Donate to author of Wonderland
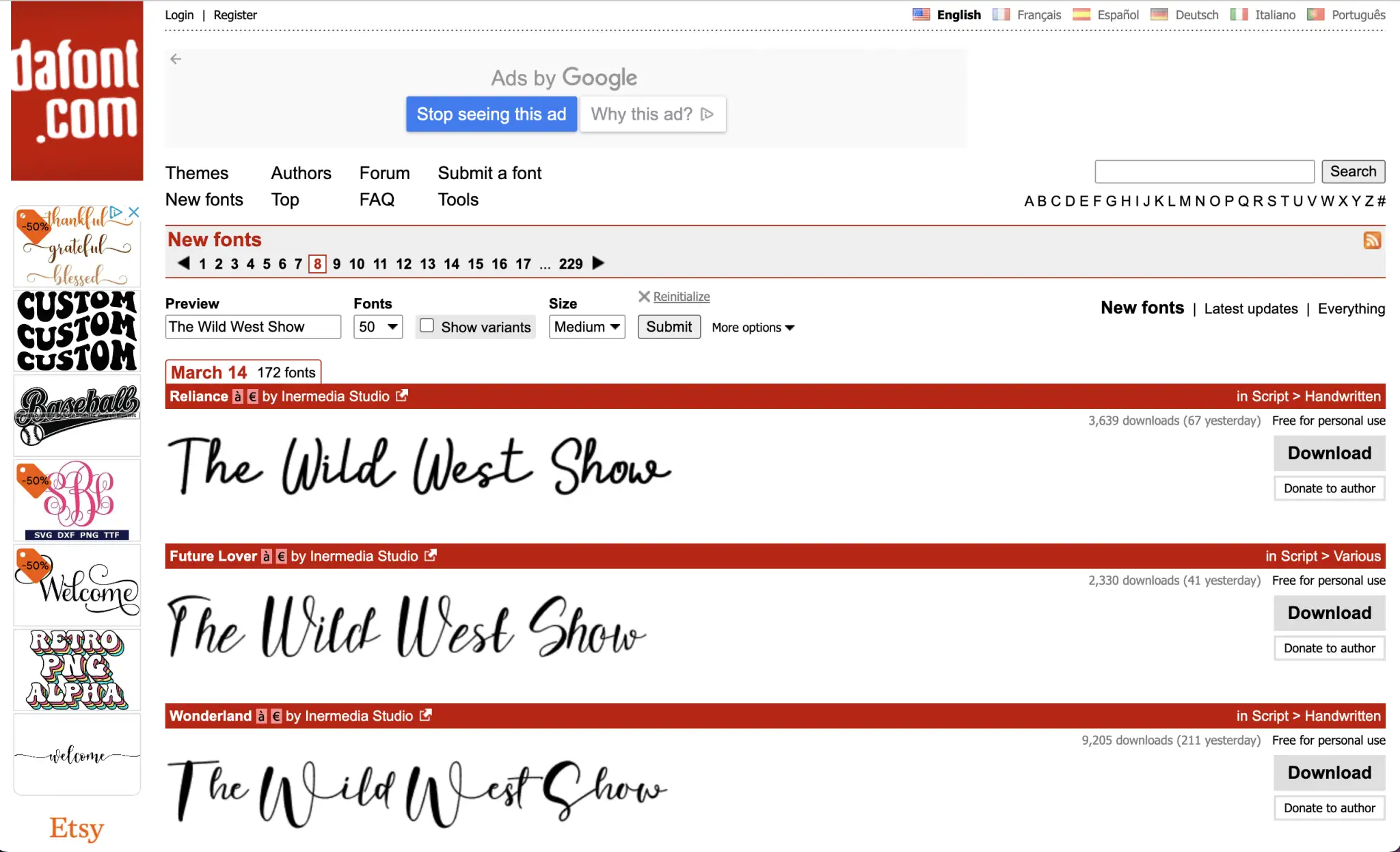The height and width of the screenshot is (852, 1400). pyautogui.click(x=1329, y=808)
